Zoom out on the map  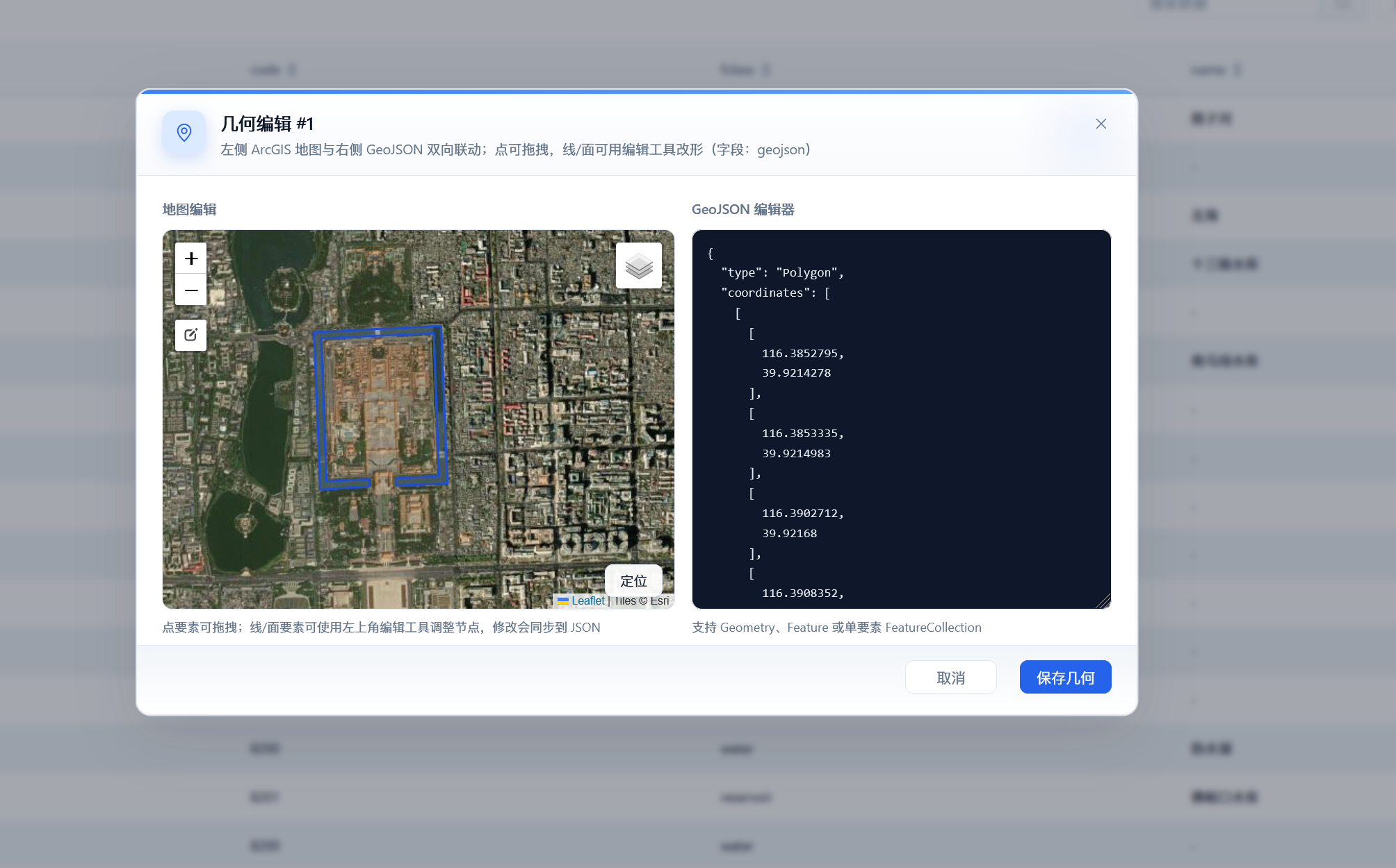191,290
